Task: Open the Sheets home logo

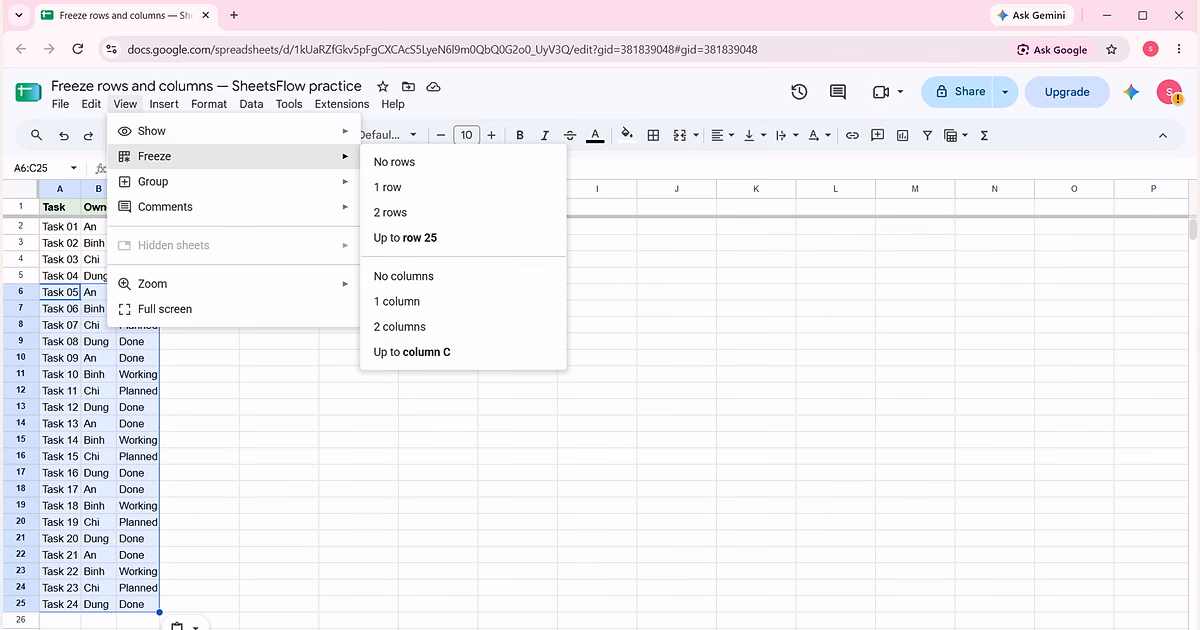Action: (x=28, y=92)
